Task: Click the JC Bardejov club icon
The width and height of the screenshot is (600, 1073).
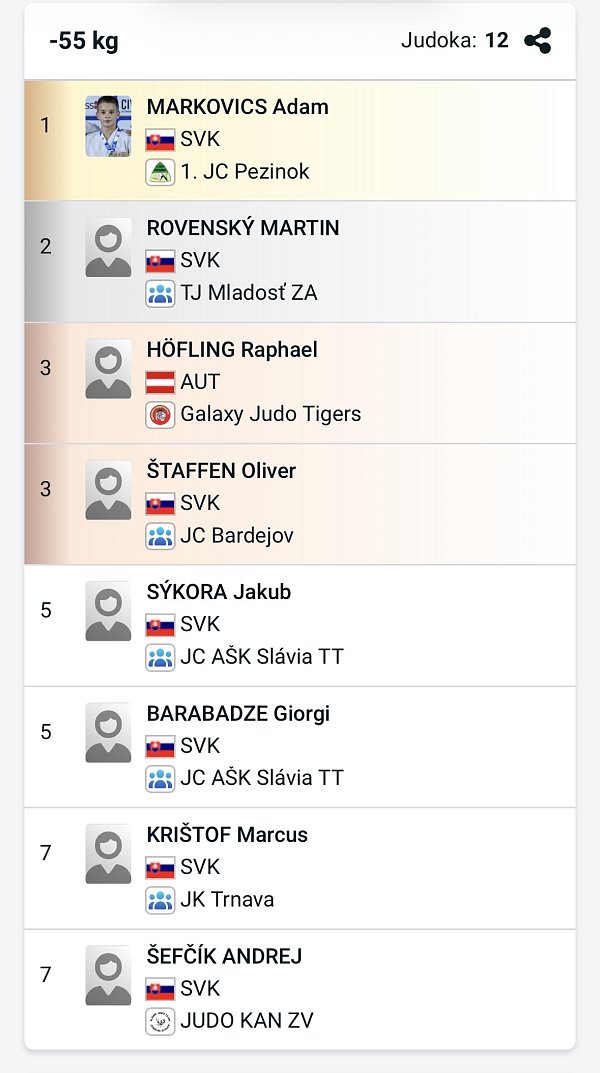Action: [160, 536]
